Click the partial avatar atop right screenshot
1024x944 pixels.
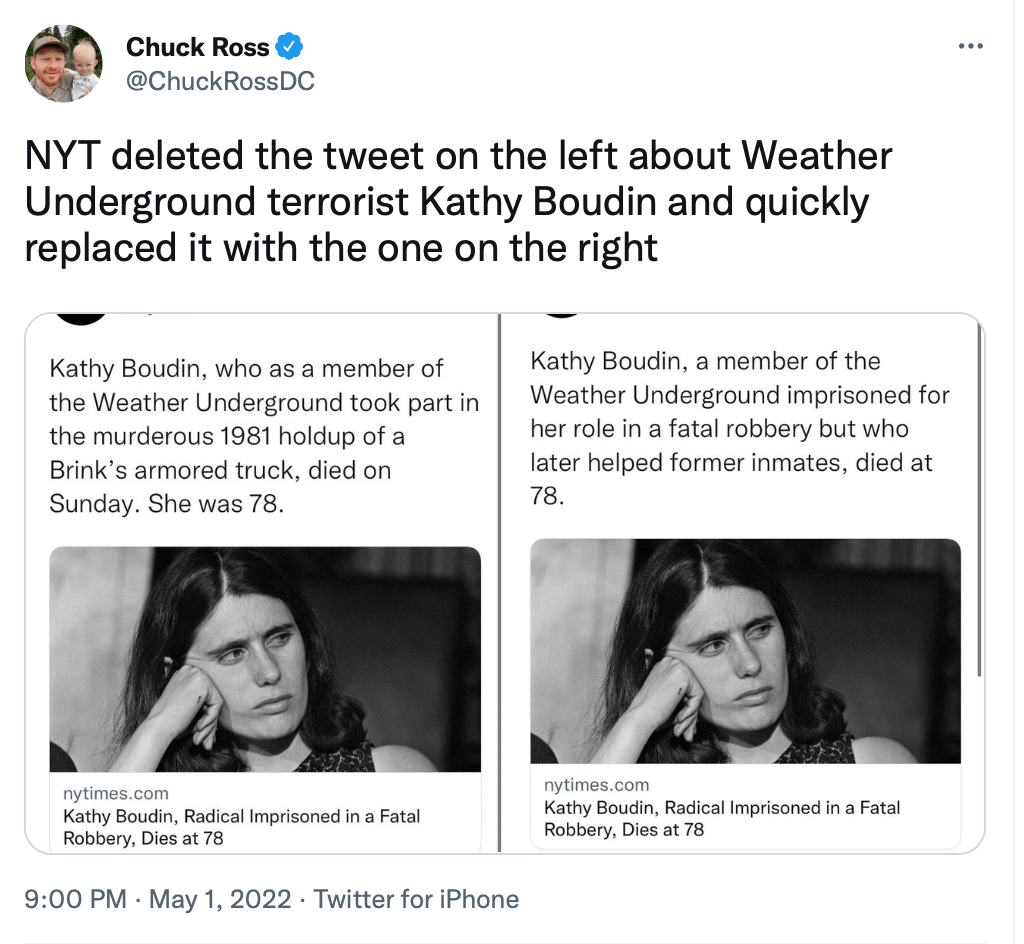[x=561, y=315]
